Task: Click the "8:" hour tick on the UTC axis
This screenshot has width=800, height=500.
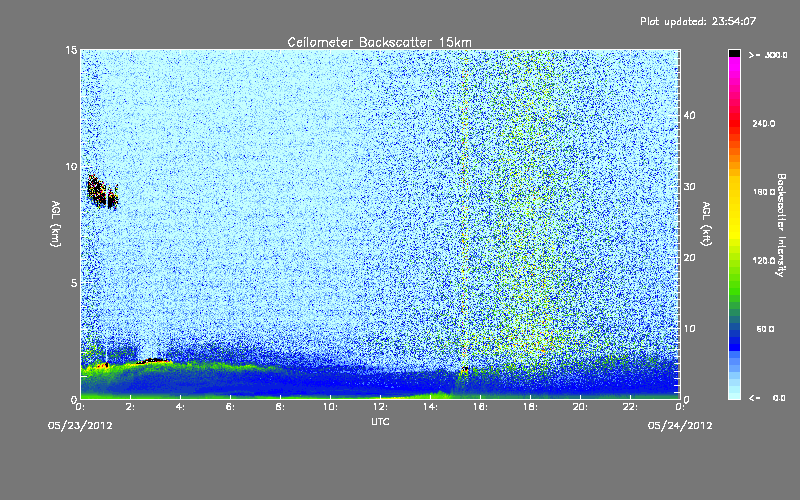Action: [281, 407]
